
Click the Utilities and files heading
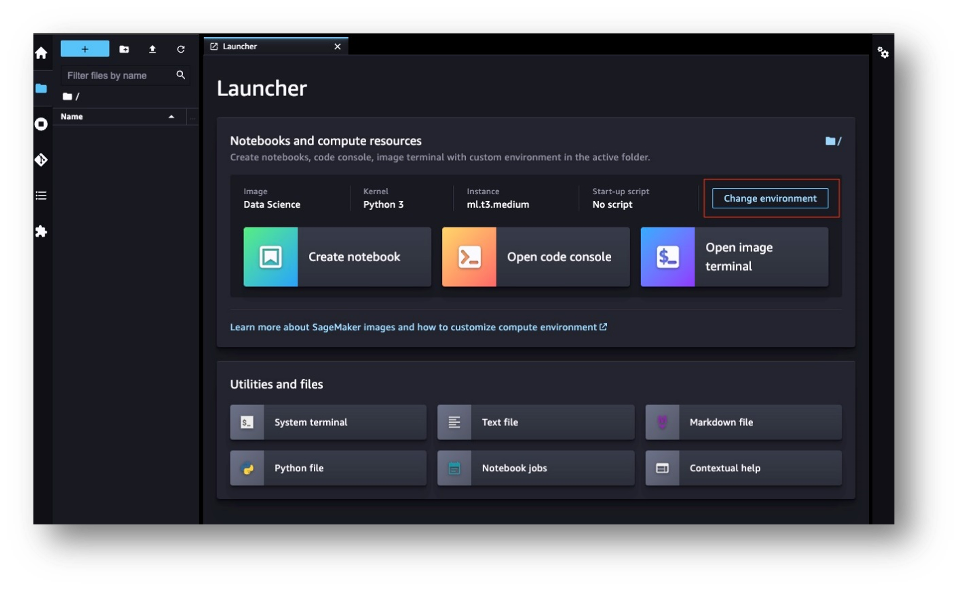(277, 385)
